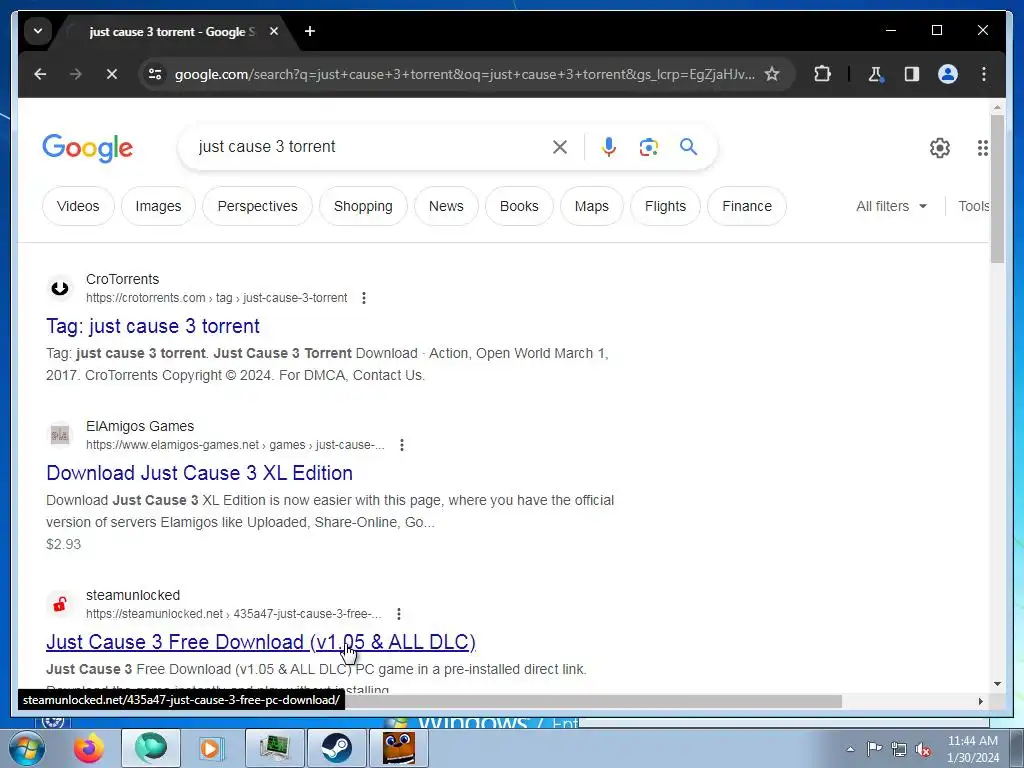Open the network tray icon
The height and width of the screenshot is (768, 1024).
click(899, 749)
